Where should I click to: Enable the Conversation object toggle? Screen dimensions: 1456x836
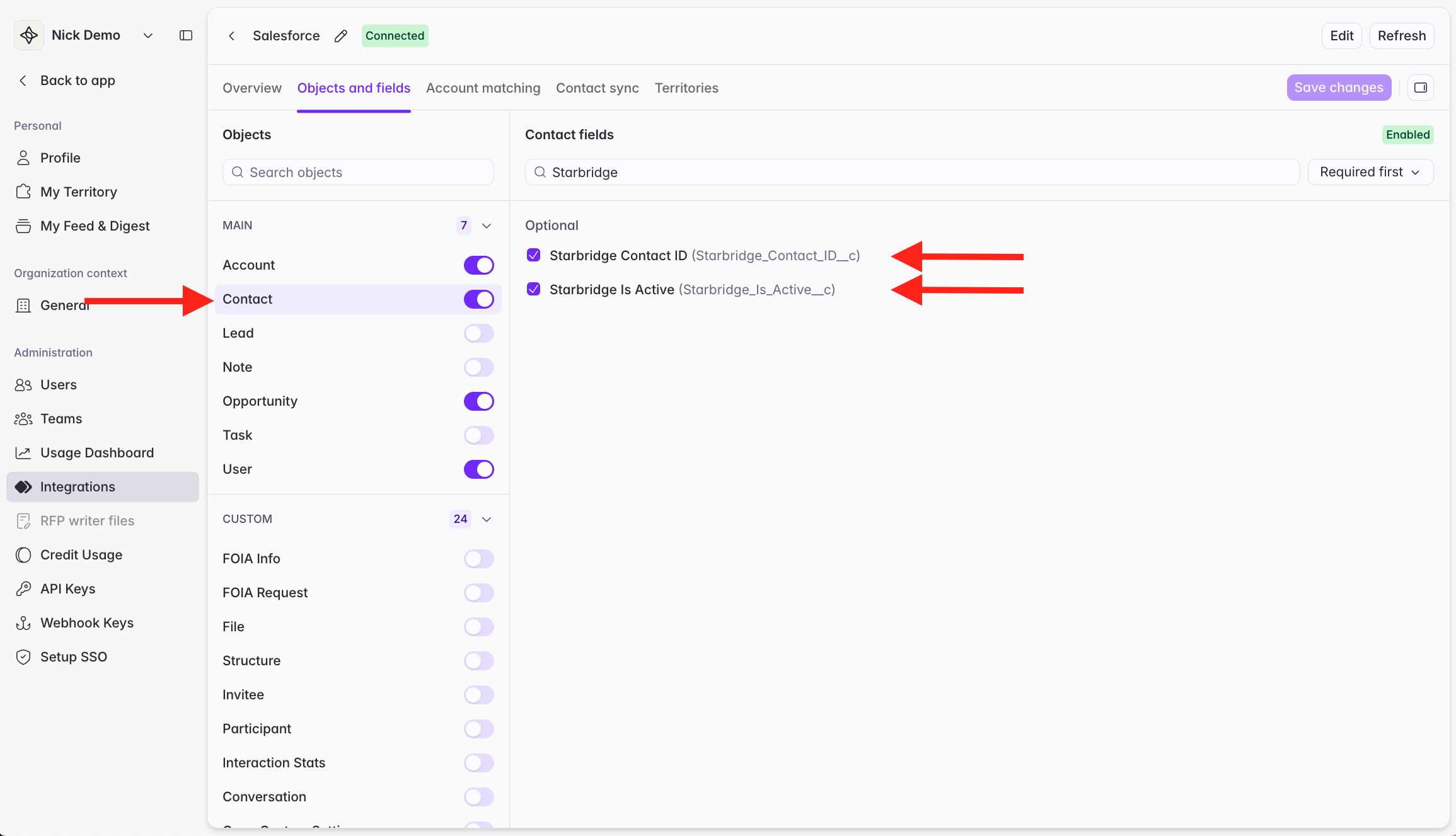[x=479, y=797]
